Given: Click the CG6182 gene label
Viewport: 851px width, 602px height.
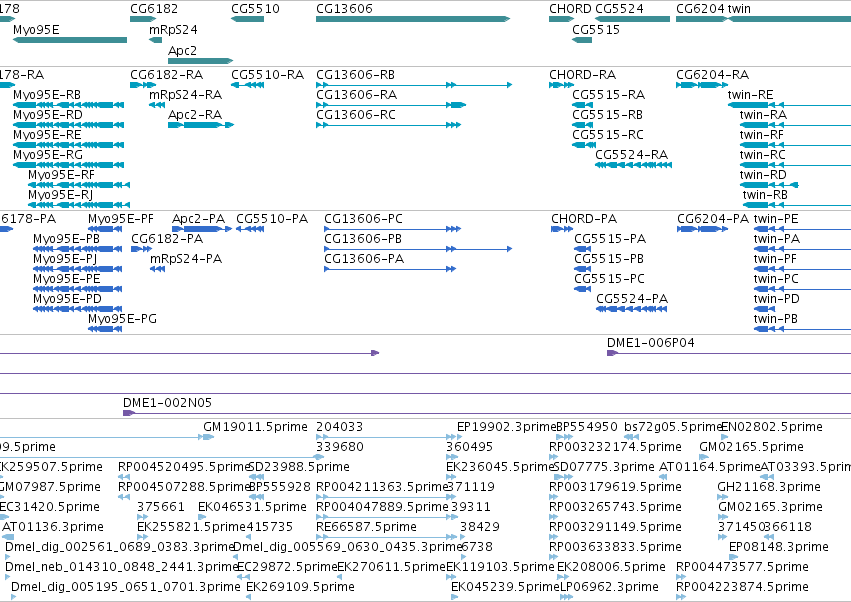Looking at the screenshot, I should pyautogui.click(x=154, y=9).
